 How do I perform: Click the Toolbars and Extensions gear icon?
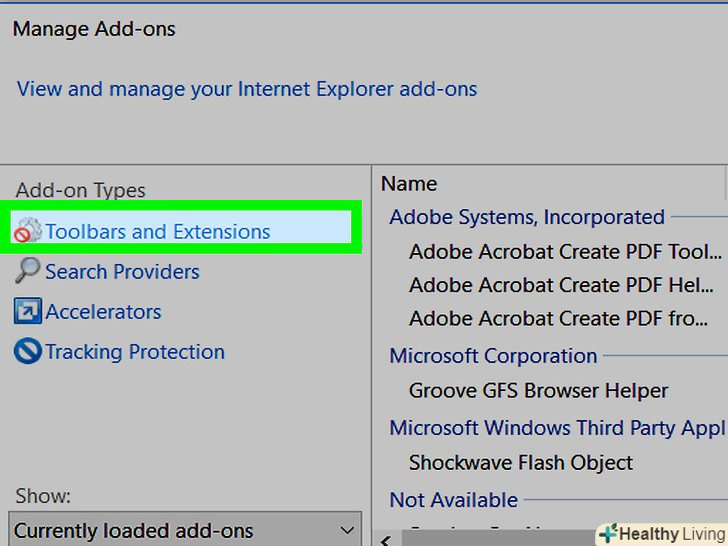(x=27, y=232)
